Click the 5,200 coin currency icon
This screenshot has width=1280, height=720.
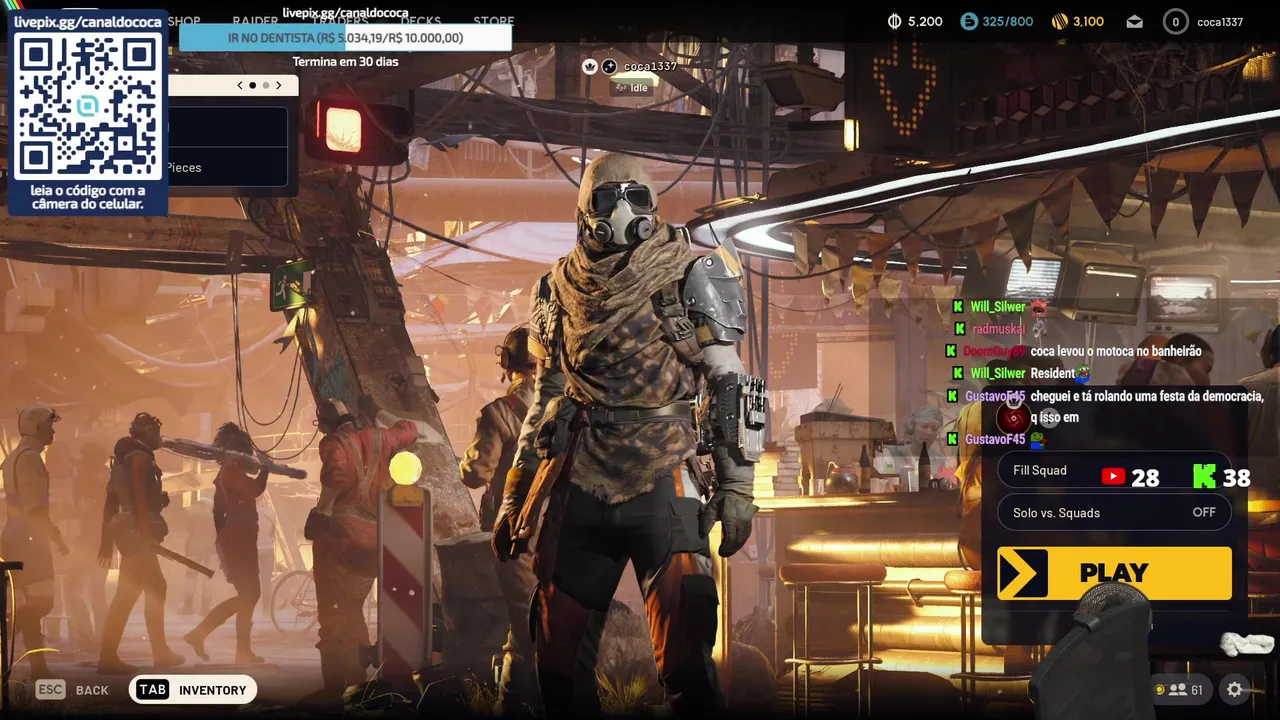[894, 21]
